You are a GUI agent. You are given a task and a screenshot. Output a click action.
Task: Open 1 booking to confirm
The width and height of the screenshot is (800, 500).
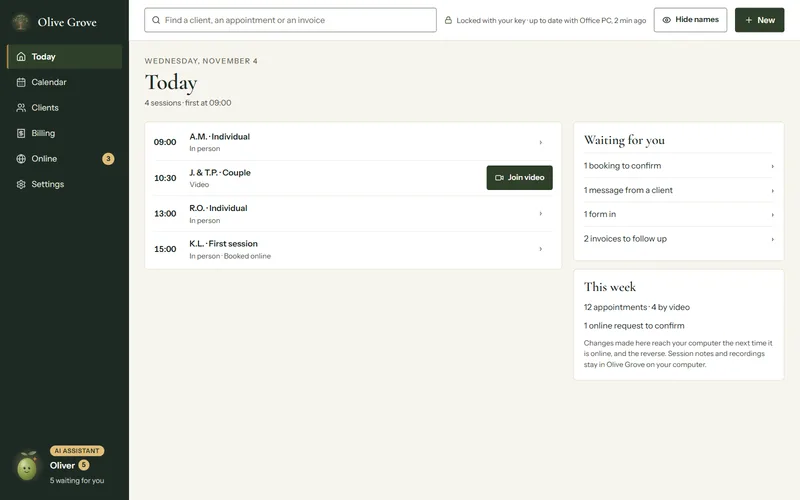click(x=679, y=166)
